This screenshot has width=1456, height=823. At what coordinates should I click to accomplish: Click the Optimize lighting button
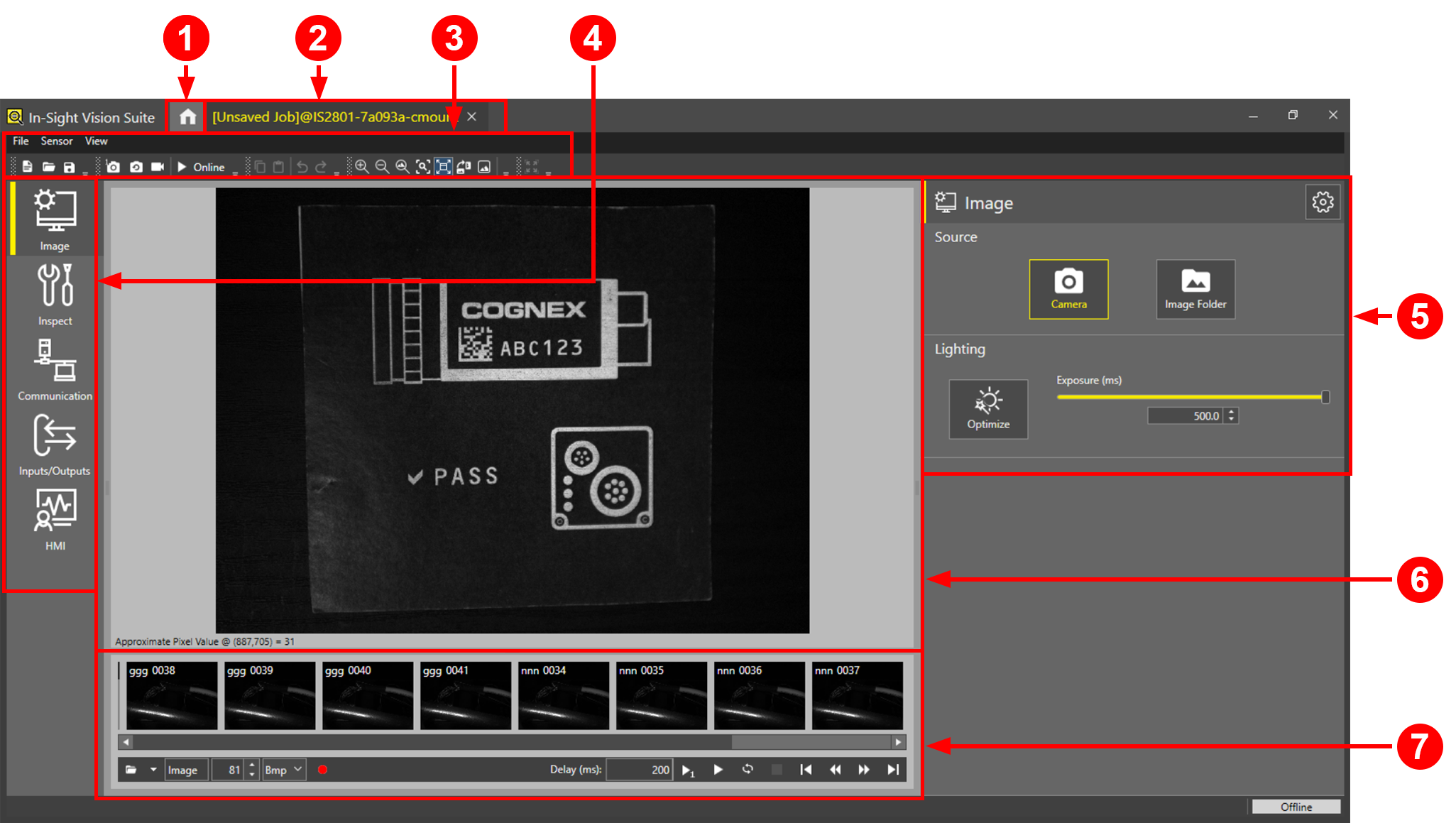coord(987,408)
